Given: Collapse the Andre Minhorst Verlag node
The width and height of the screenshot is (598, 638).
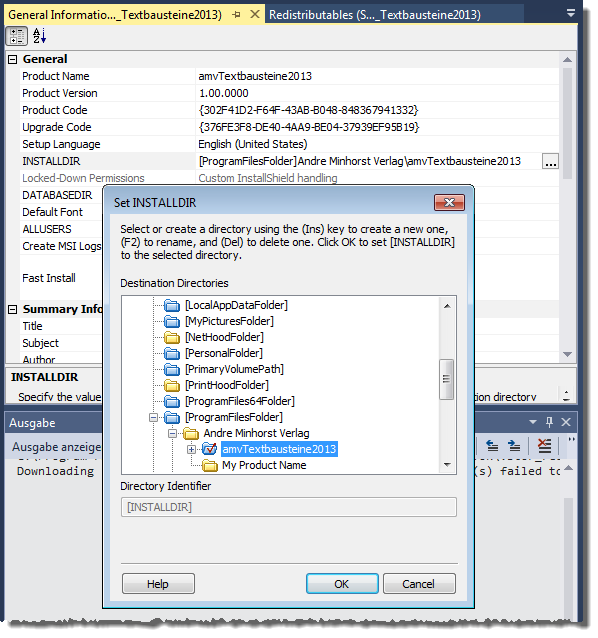Looking at the screenshot, I should pyautogui.click(x=172, y=434).
